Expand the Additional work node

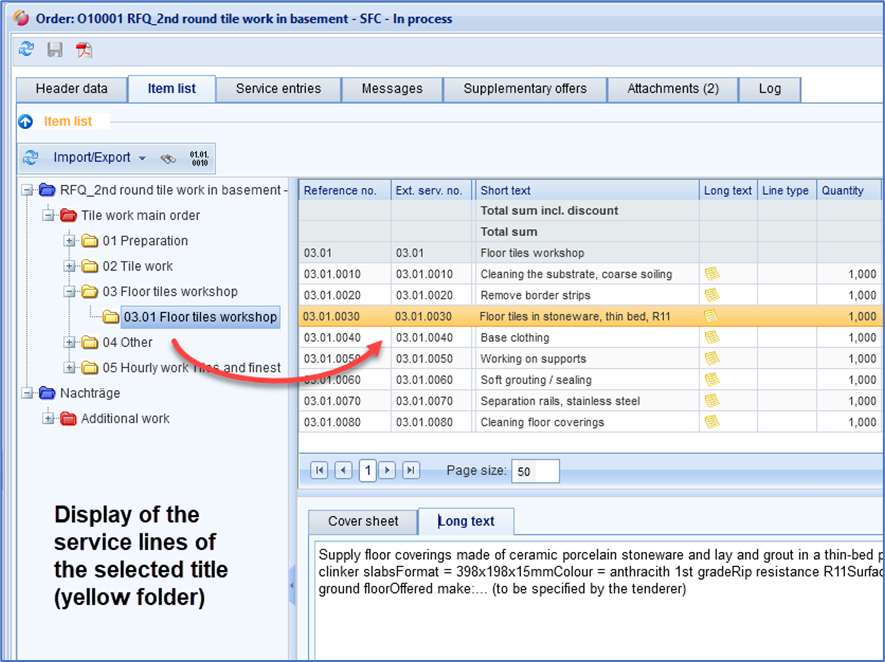point(48,419)
